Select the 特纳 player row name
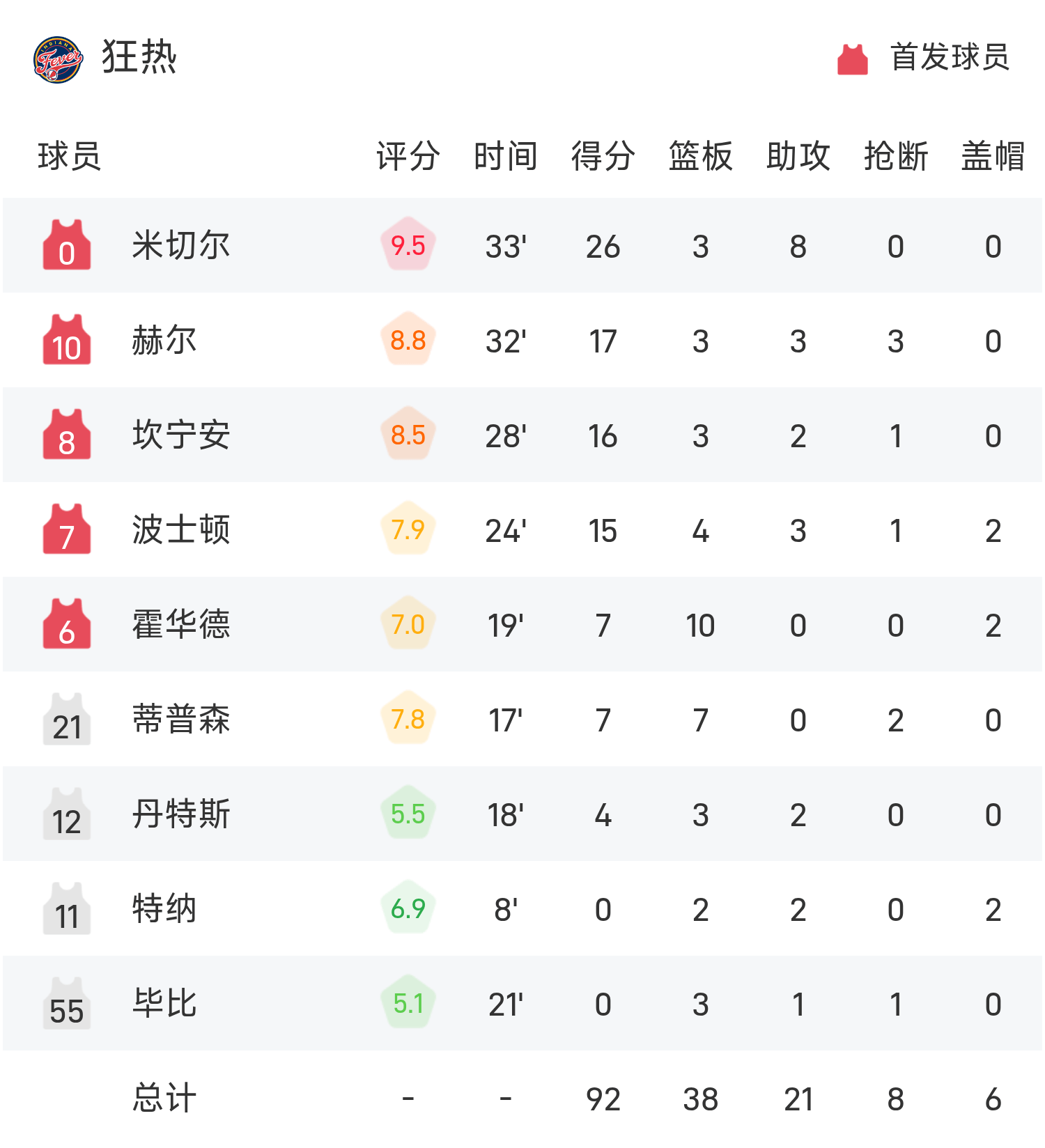 click(164, 908)
